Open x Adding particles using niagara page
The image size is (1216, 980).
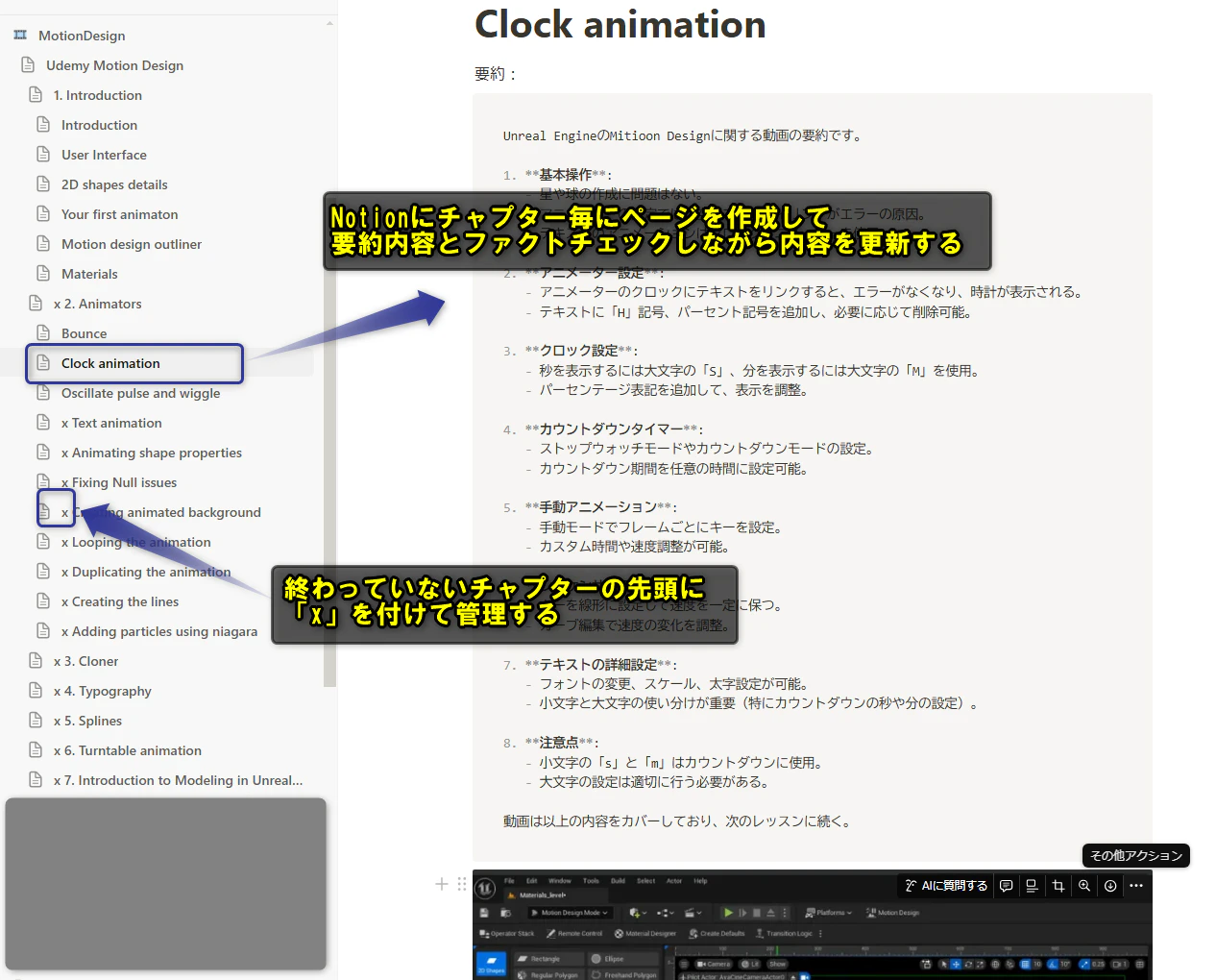[x=159, y=631]
